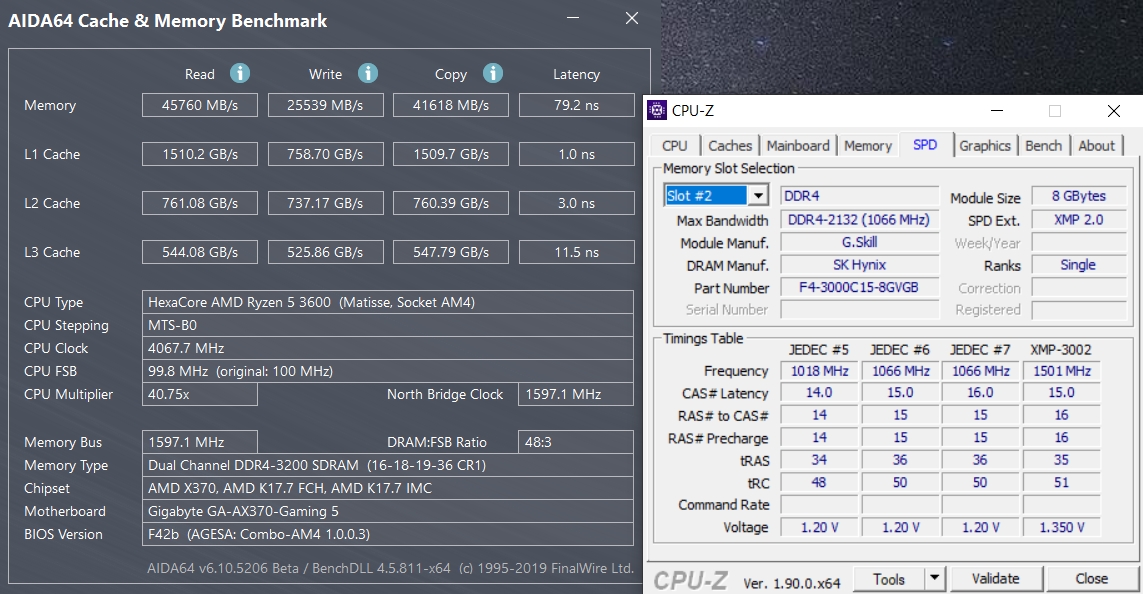Click the CPU Clock field 4067.7 MHz
This screenshot has width=1143, height=594.
(x=388, y=348)
